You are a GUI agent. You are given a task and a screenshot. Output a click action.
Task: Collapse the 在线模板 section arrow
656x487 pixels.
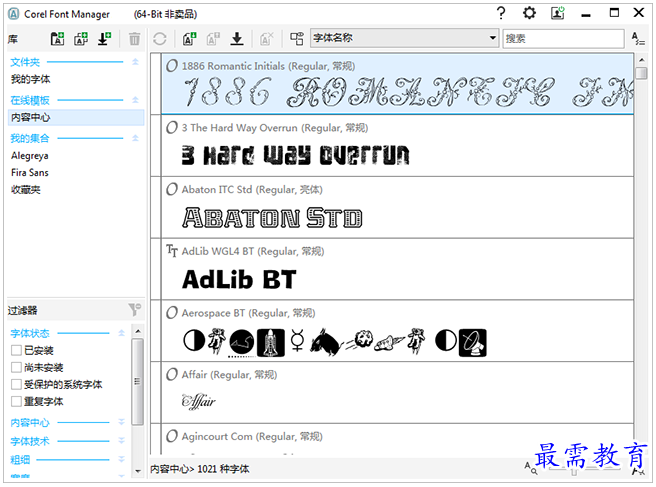pos(135,100)
